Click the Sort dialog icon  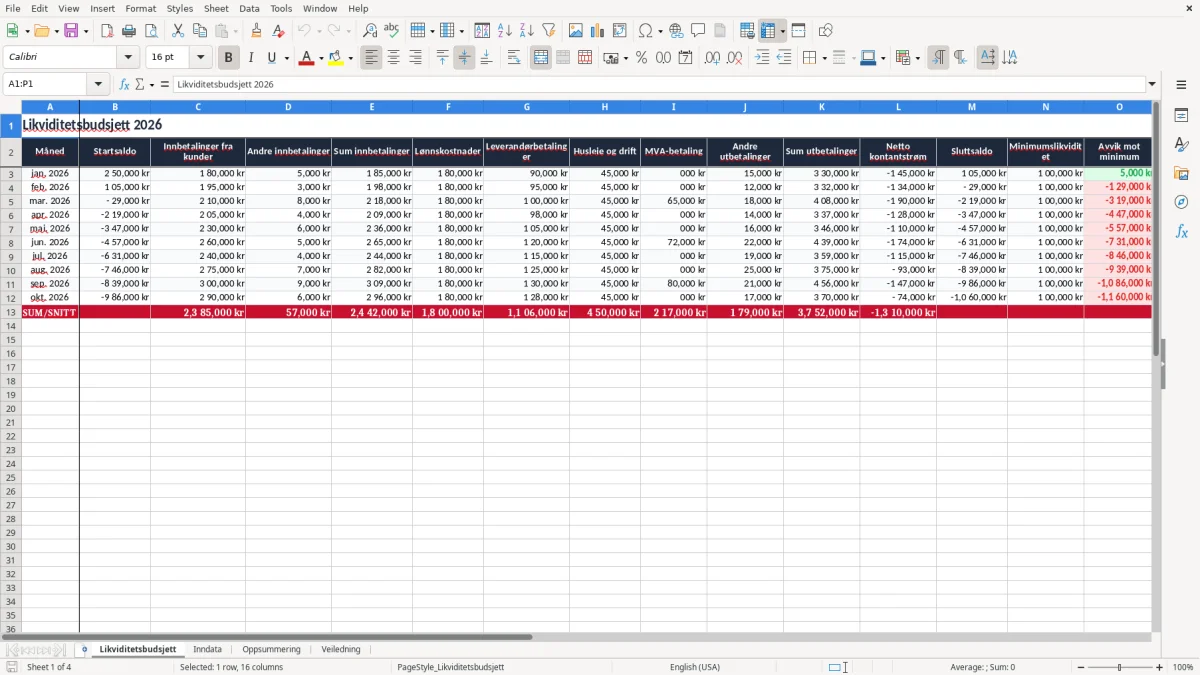click(x=482, y=31)
